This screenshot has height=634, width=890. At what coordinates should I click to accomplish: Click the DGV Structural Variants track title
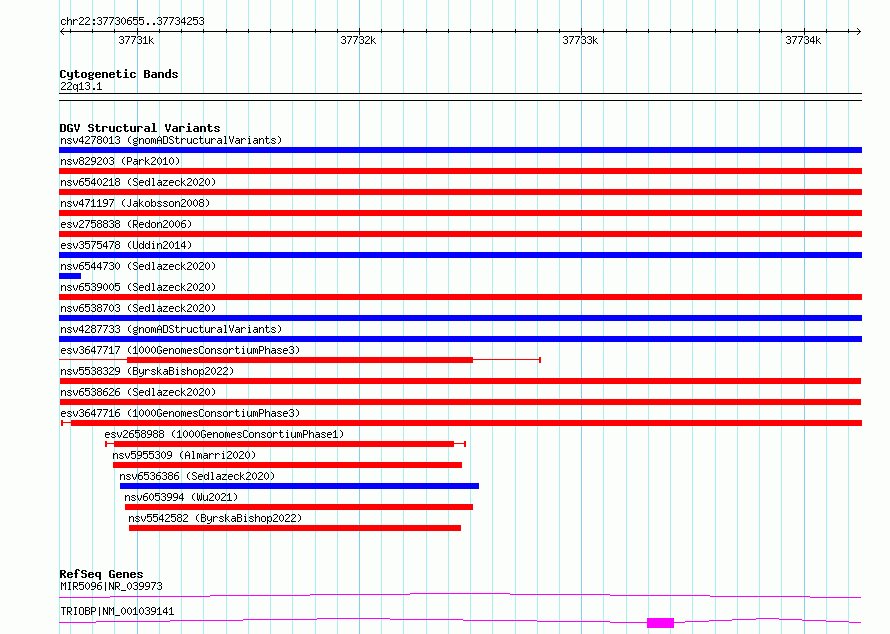140,128
